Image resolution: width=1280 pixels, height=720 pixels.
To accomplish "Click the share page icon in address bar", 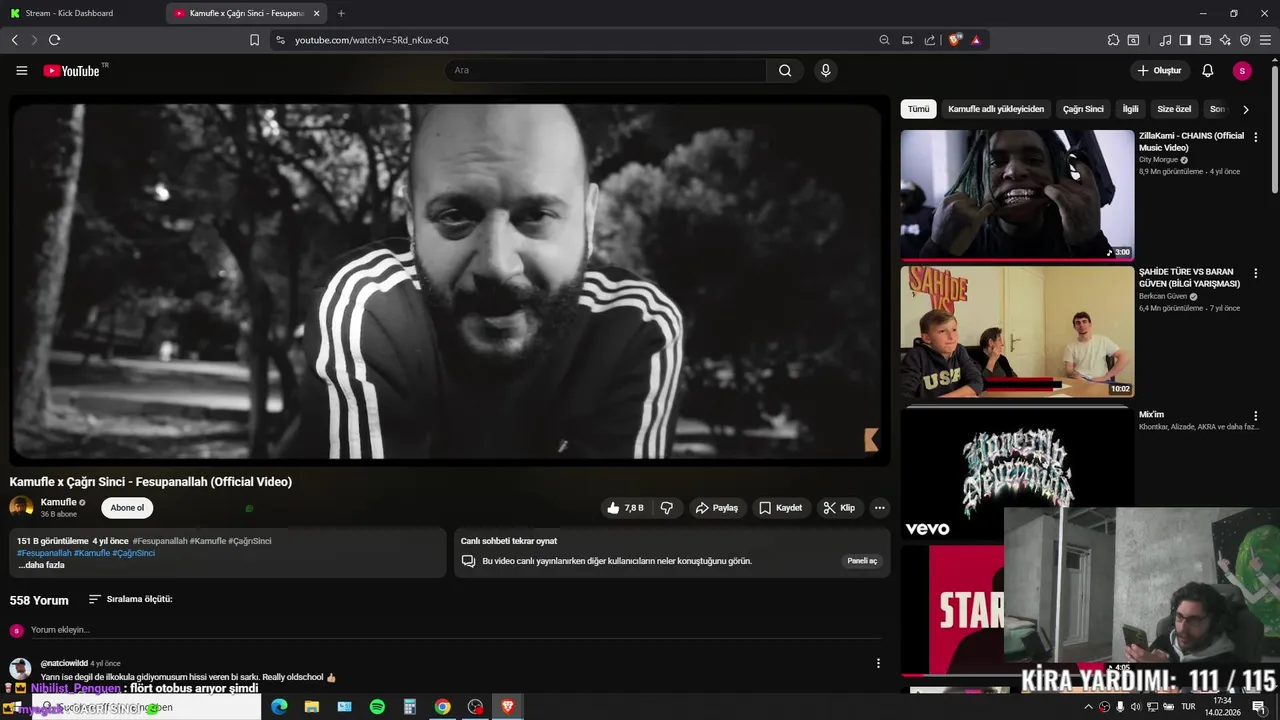I will coord(930,40).
